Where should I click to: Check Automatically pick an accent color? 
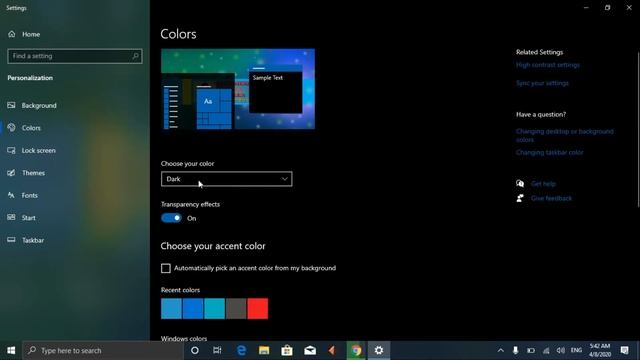pyautogui.click(x=166, y=268)
